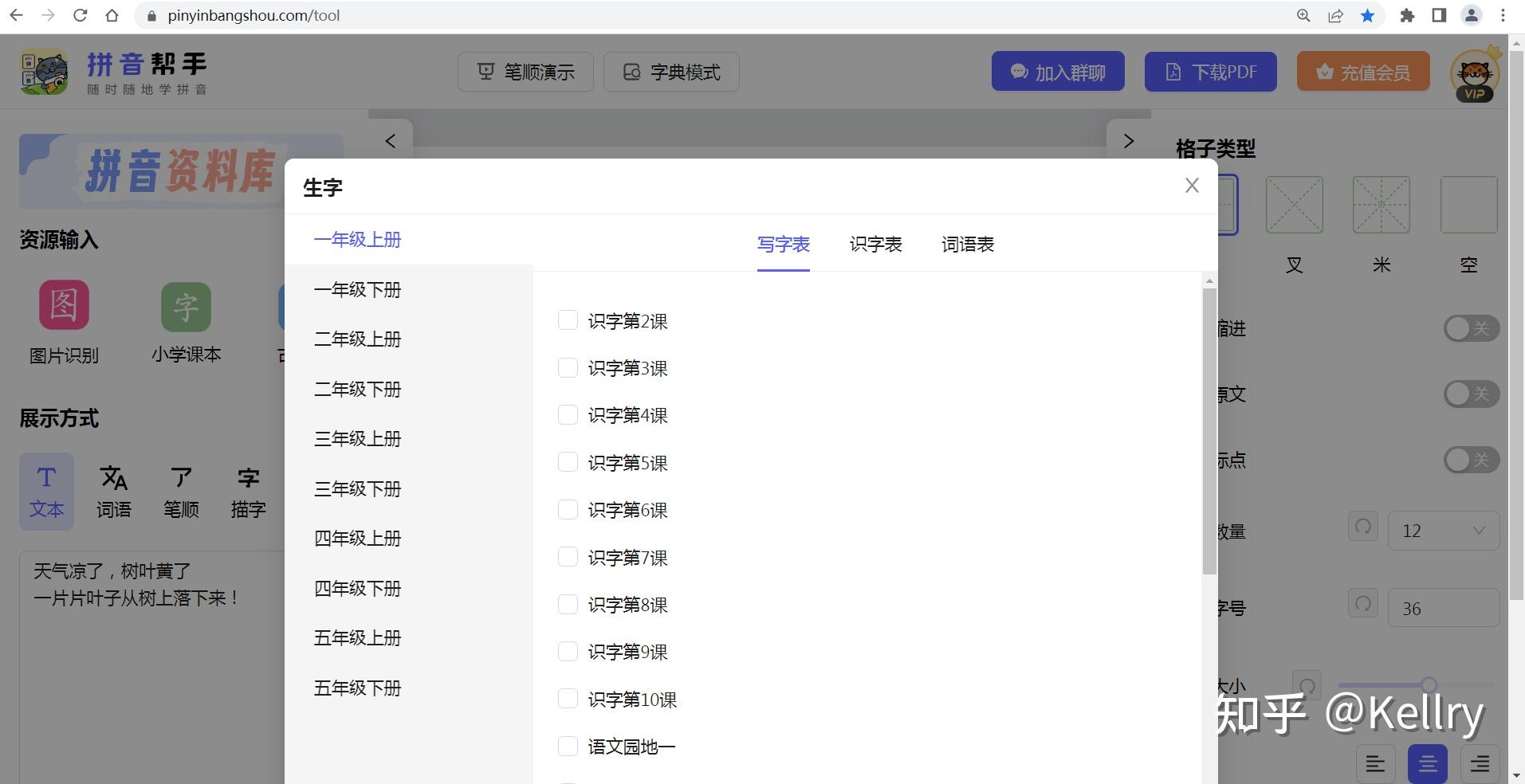Open the browser extensions puzzle icon
1525x784 pixels.
(1407, 15)
